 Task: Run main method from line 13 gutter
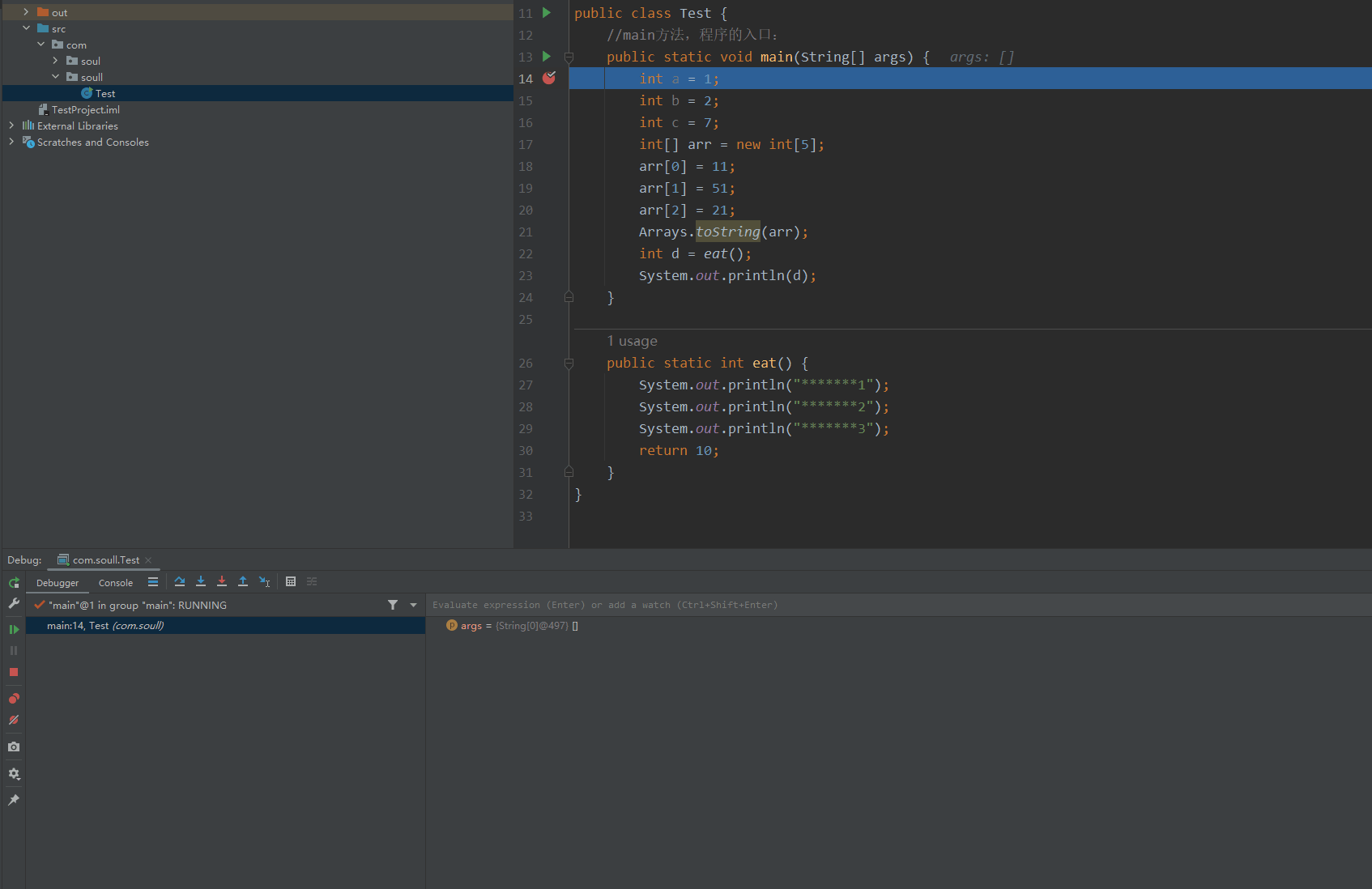click(547, 57)
